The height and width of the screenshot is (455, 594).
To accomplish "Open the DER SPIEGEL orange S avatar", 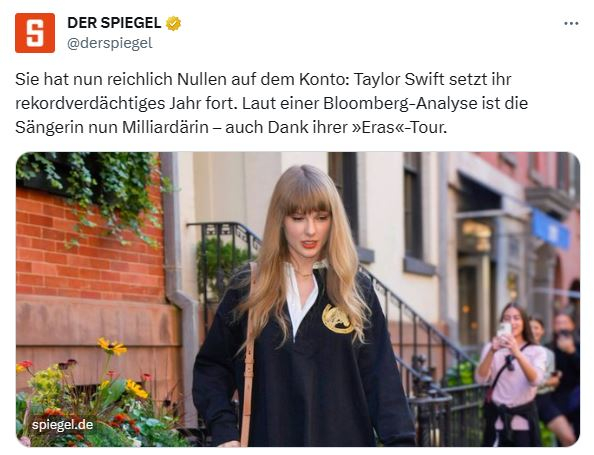I will coord(35,33).
